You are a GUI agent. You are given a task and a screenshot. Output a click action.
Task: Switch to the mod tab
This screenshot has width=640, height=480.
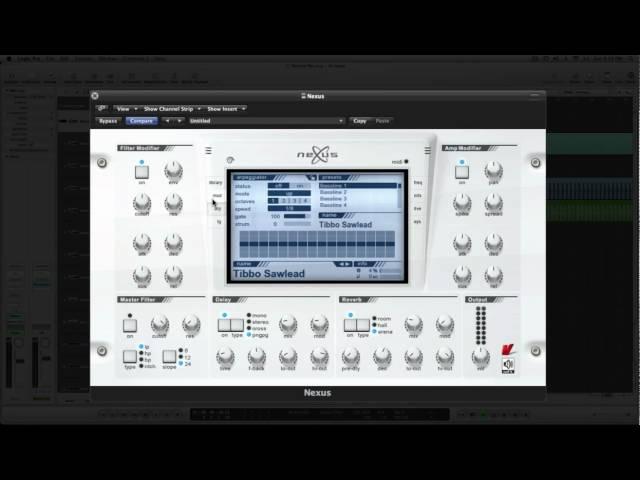217,196
